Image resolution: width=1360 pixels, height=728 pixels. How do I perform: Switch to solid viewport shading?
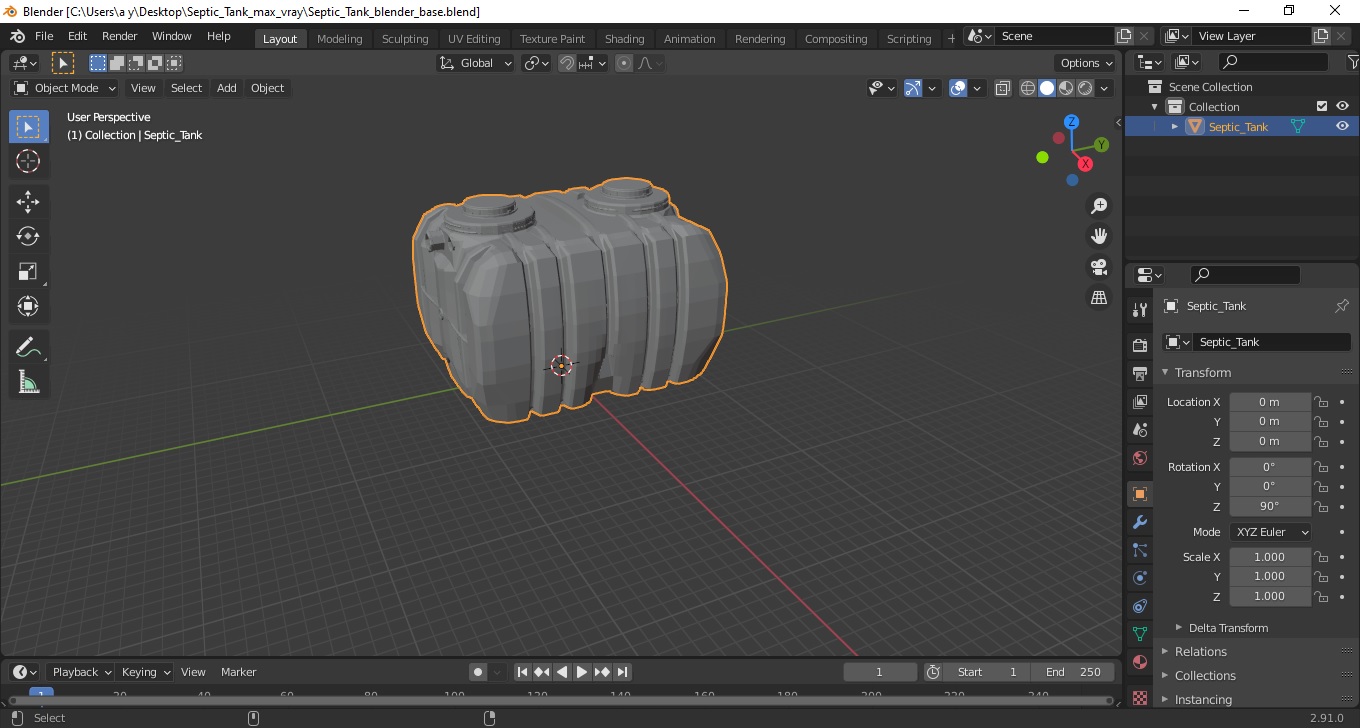(x=1047, y=88)
